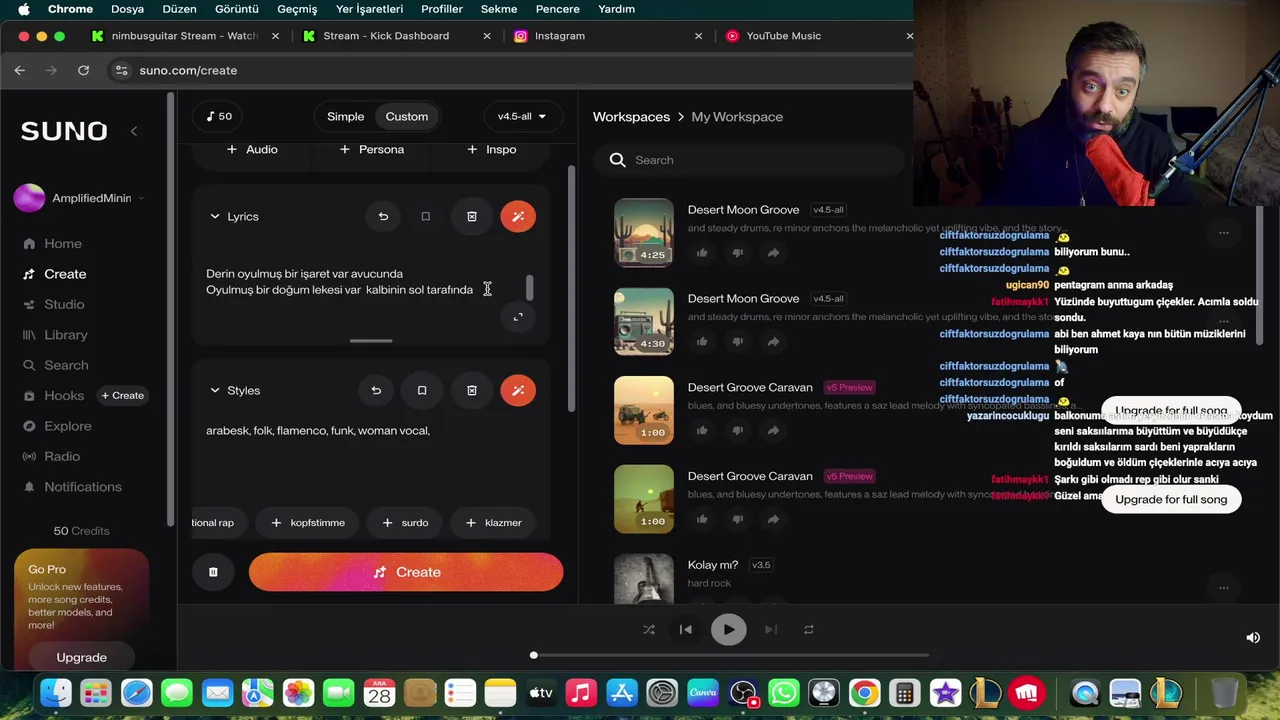Open Dosya menu in menu bar
Screen dimensions: 1280x720
tap(127, 9)
